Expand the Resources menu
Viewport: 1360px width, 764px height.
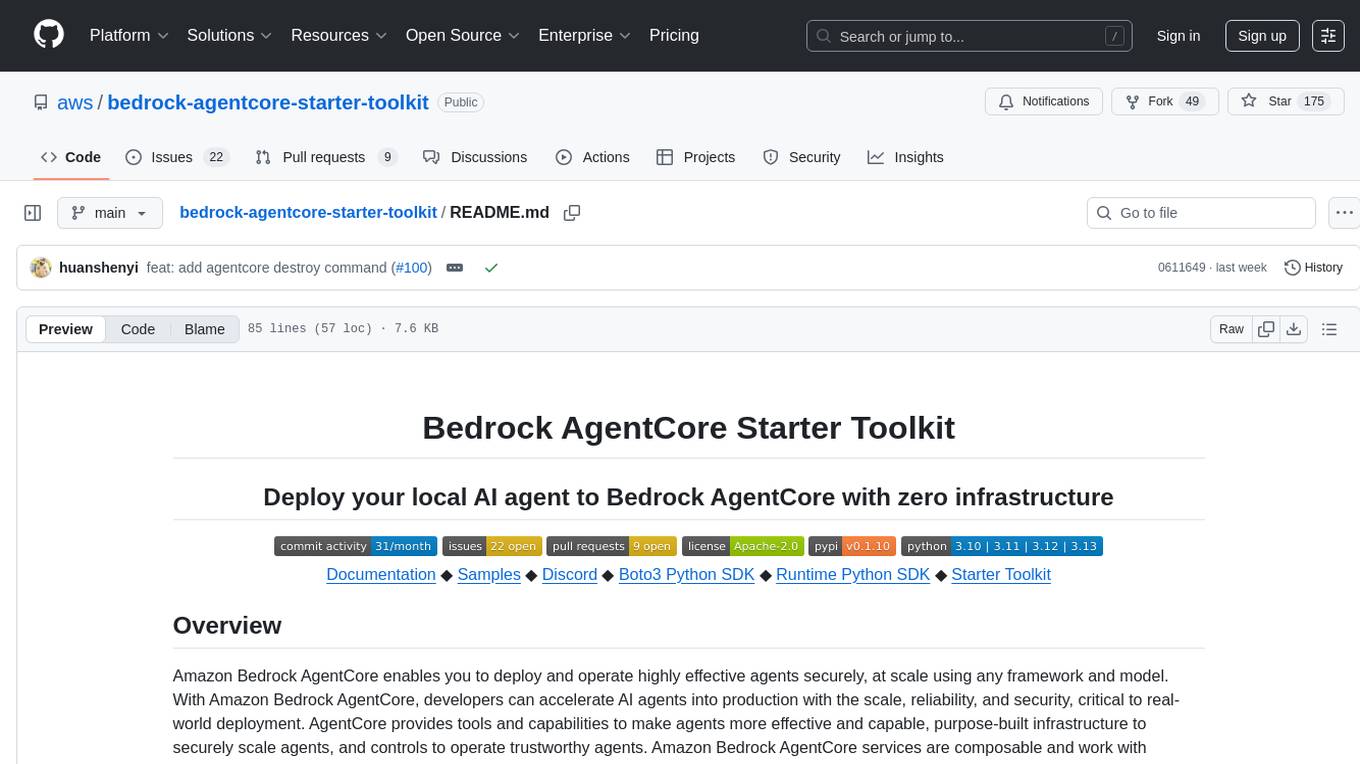click(x=339, y=35)
